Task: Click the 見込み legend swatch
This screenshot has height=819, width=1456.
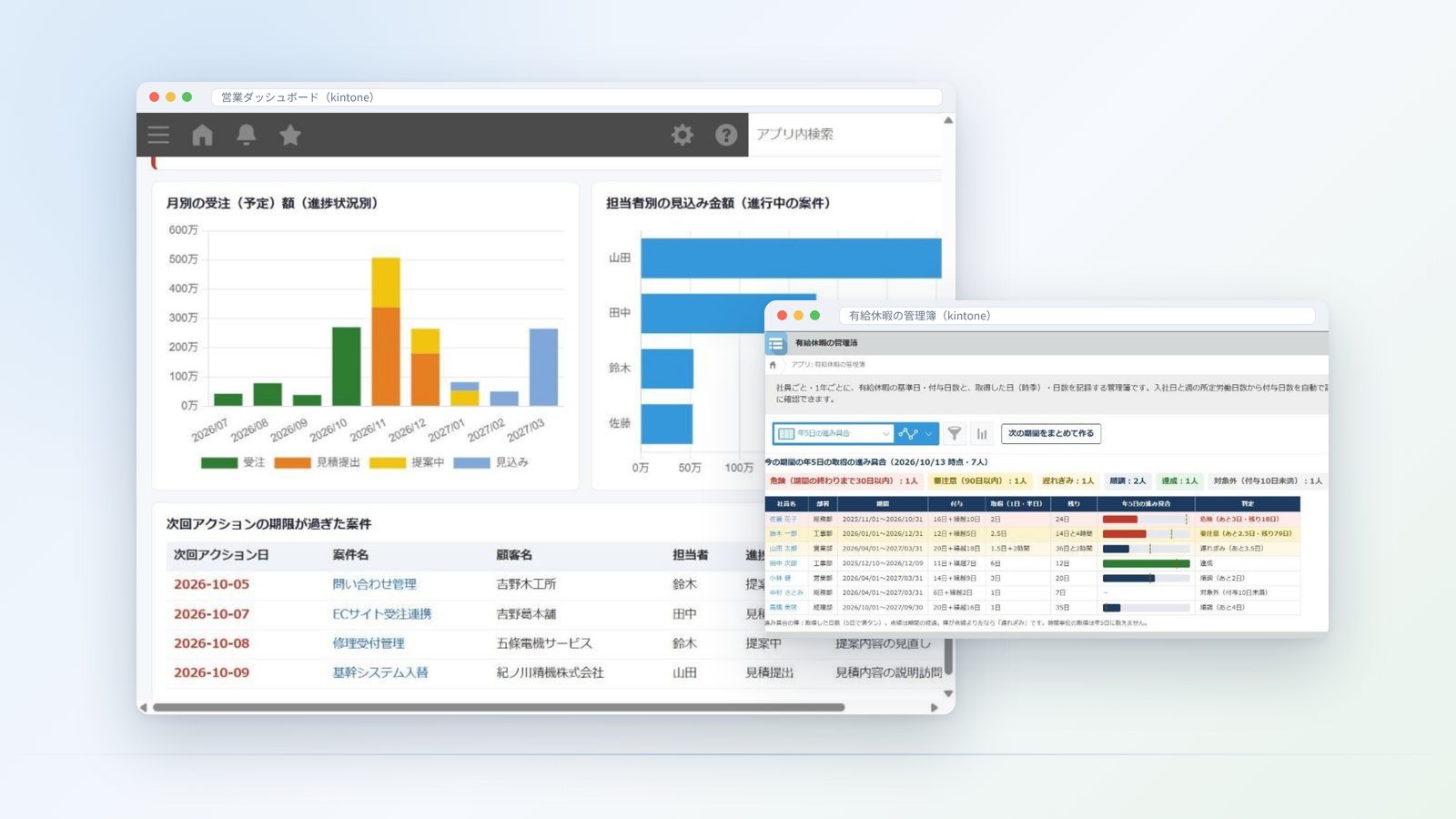Action: [x=472, y=463]
